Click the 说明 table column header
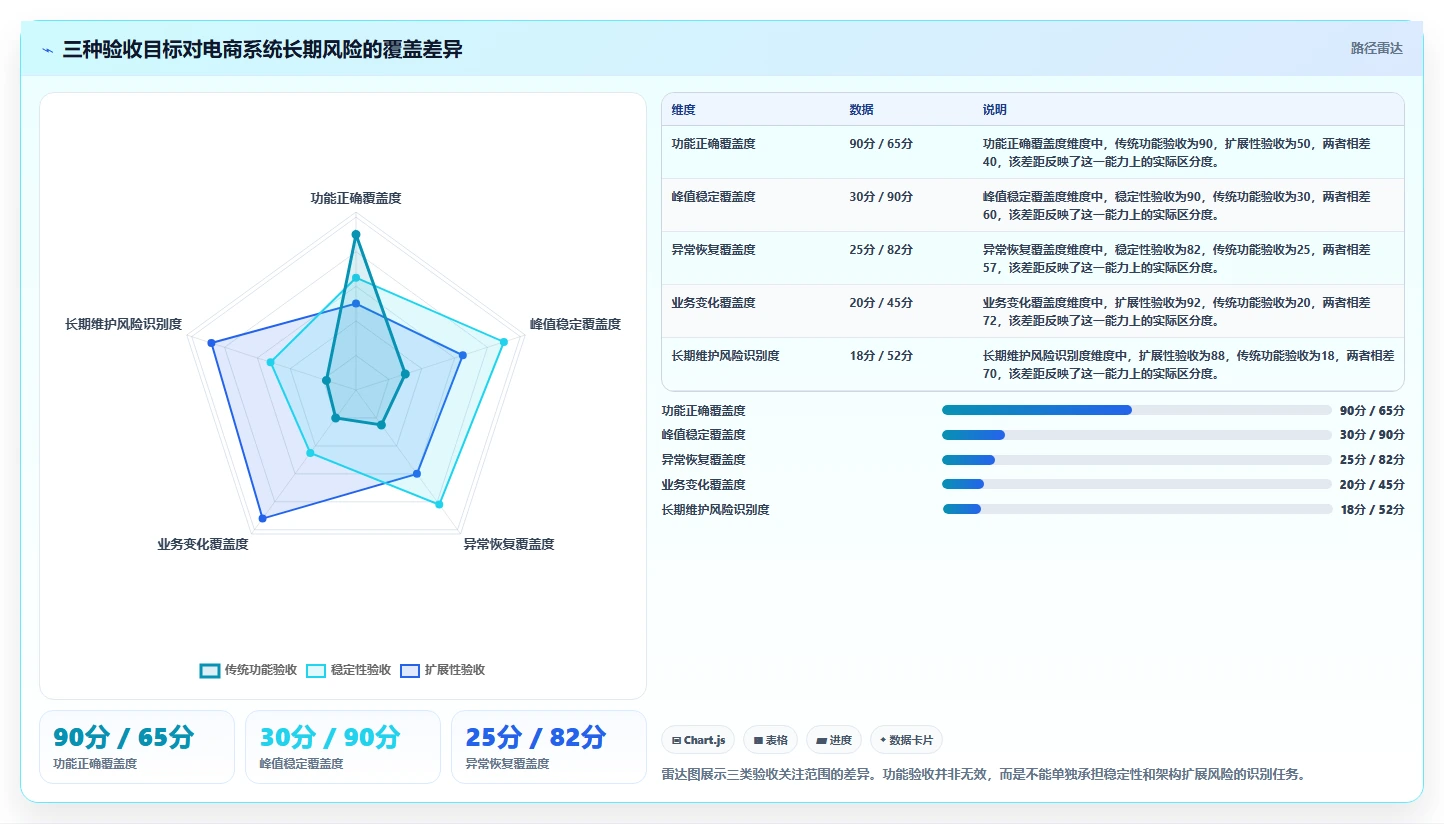 point(995,110)
